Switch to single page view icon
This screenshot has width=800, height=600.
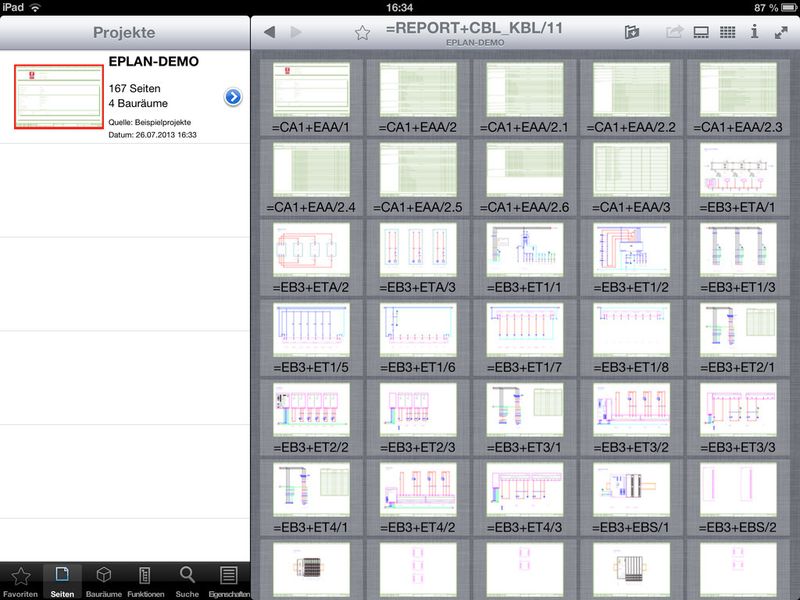coord(701,32)
